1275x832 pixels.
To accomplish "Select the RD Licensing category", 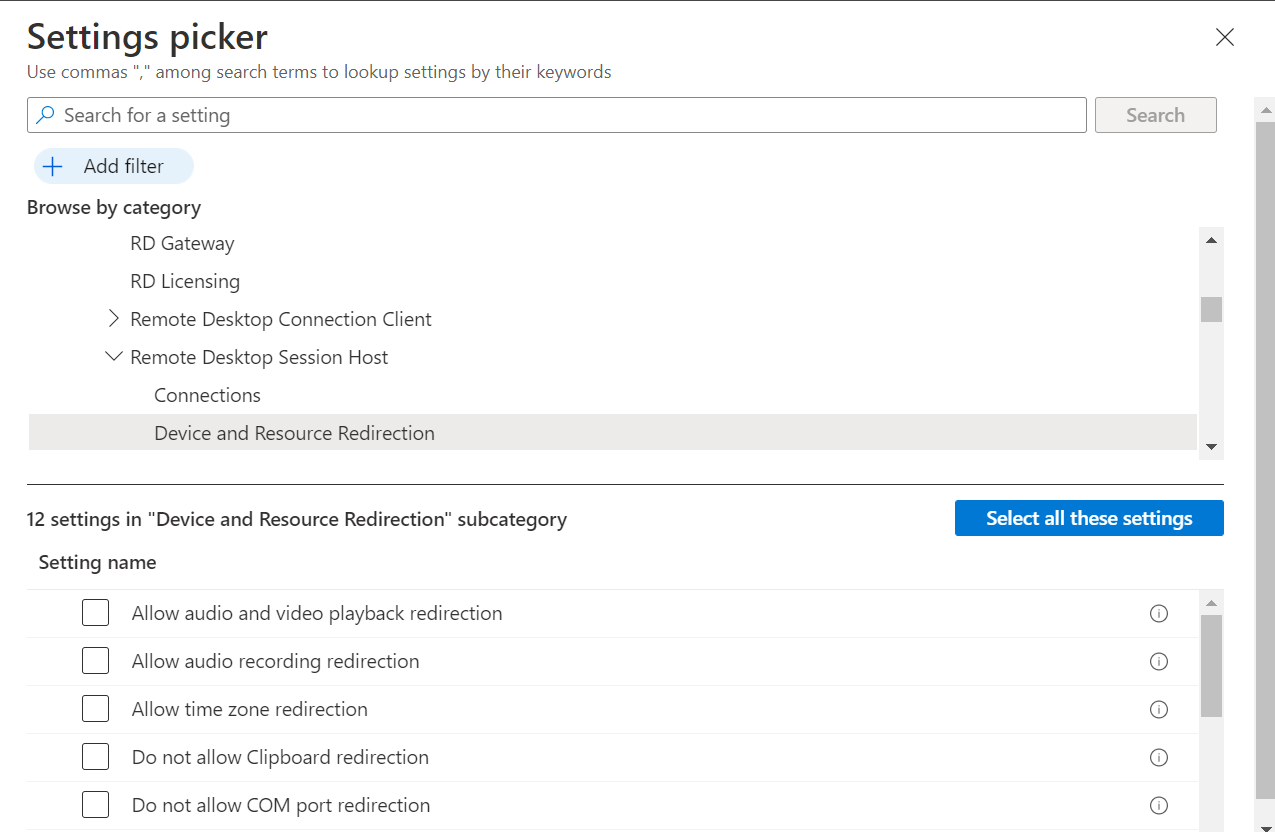I will tap(185, 281).
